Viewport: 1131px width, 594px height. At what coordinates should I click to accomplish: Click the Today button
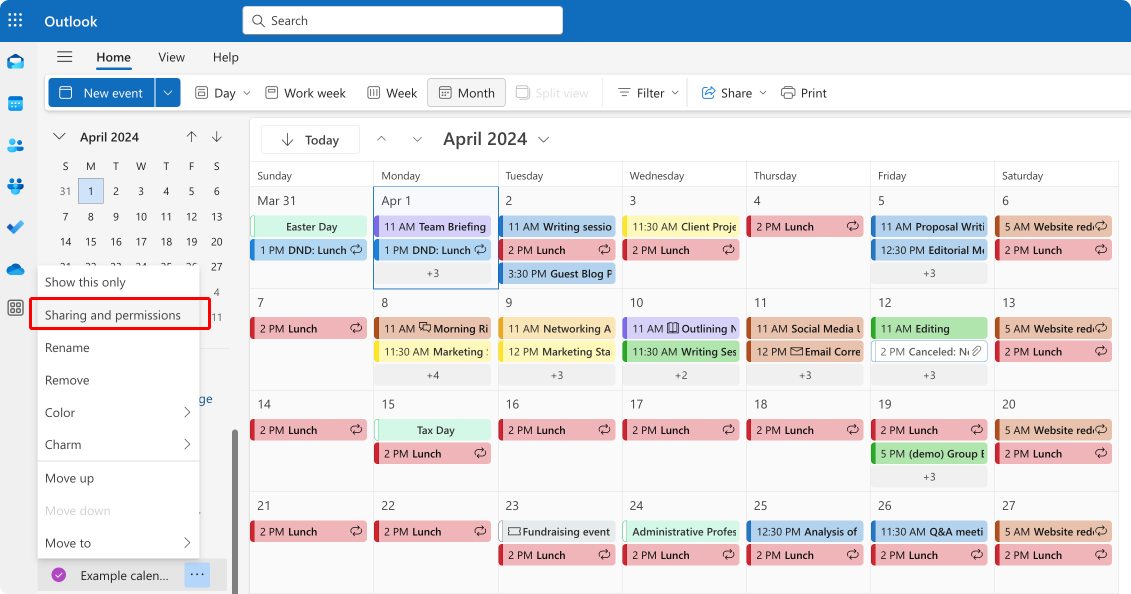coord(310,139)
